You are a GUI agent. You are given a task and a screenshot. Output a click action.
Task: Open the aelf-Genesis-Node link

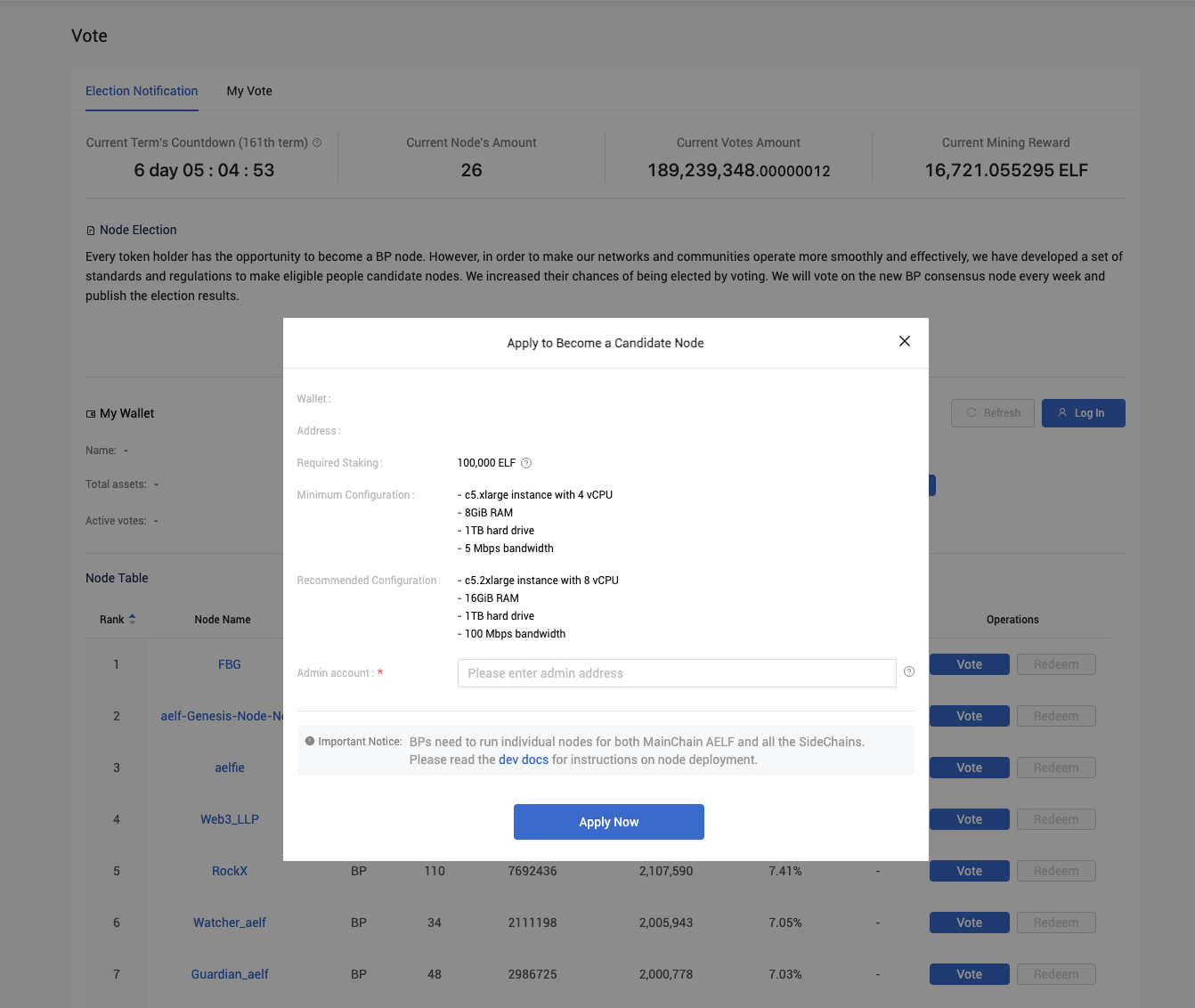pos(222,716)
